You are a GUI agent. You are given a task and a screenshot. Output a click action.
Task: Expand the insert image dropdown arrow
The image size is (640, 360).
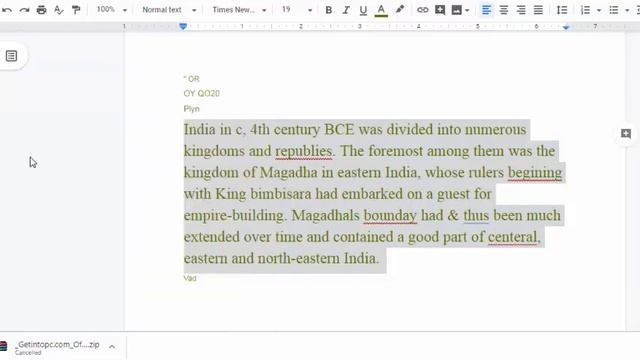coord(467,11)
